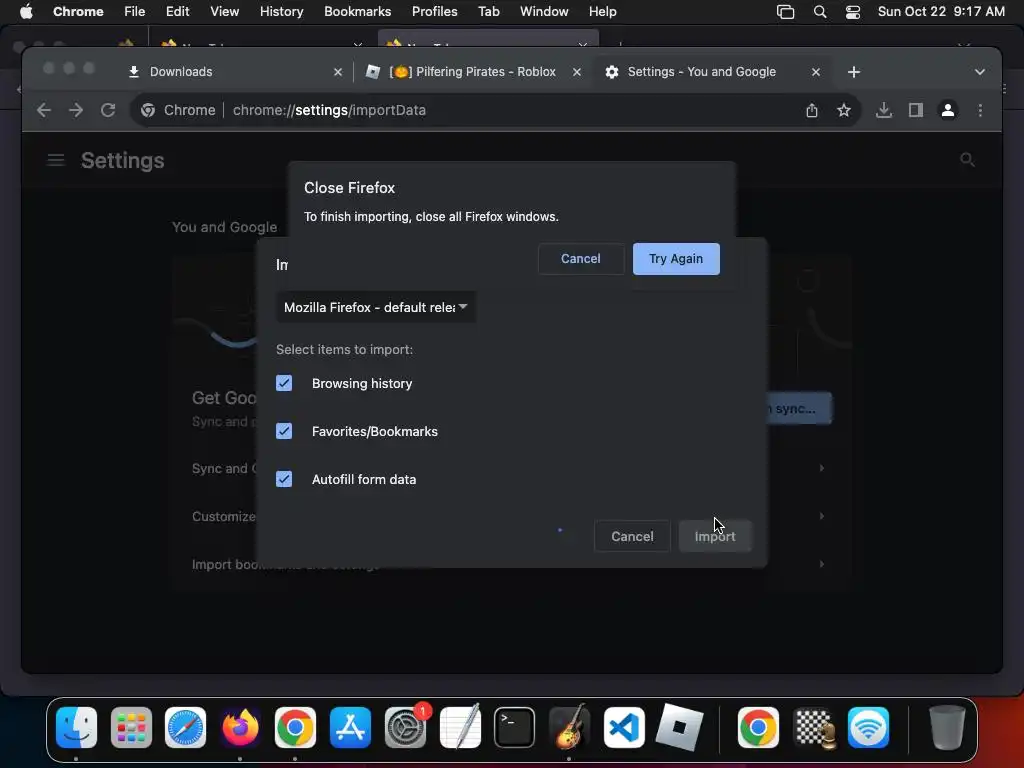Image resolution: width=1024 pixels, height=768 pixels.
Task: Open the Mozilla Firefox profile dropdown
Action: coord(376,307)
